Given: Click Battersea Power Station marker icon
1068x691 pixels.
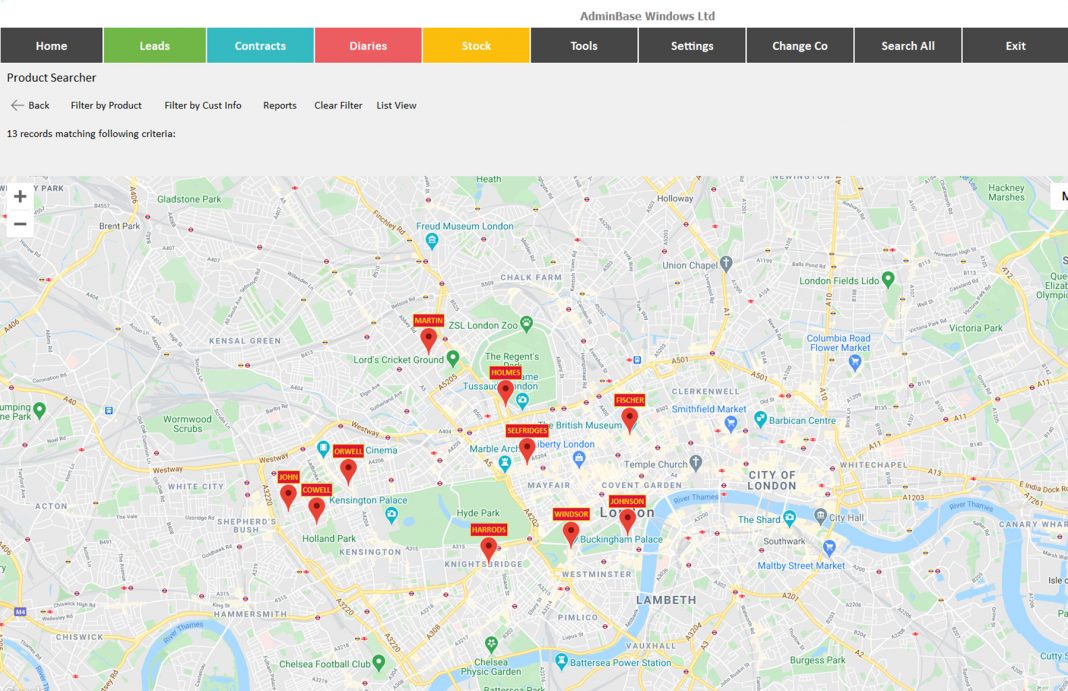Looking at the screenshot, I should (561, 660).
